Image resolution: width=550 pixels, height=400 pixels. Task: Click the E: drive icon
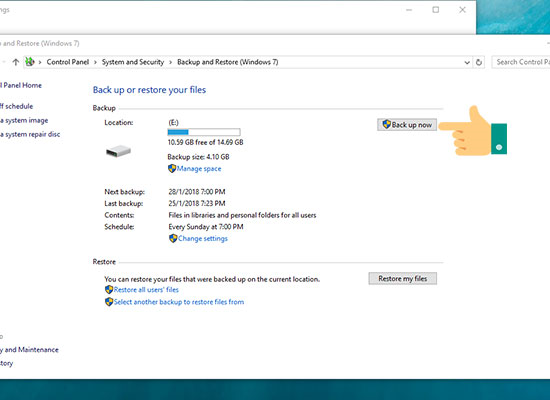coord(118,151)
